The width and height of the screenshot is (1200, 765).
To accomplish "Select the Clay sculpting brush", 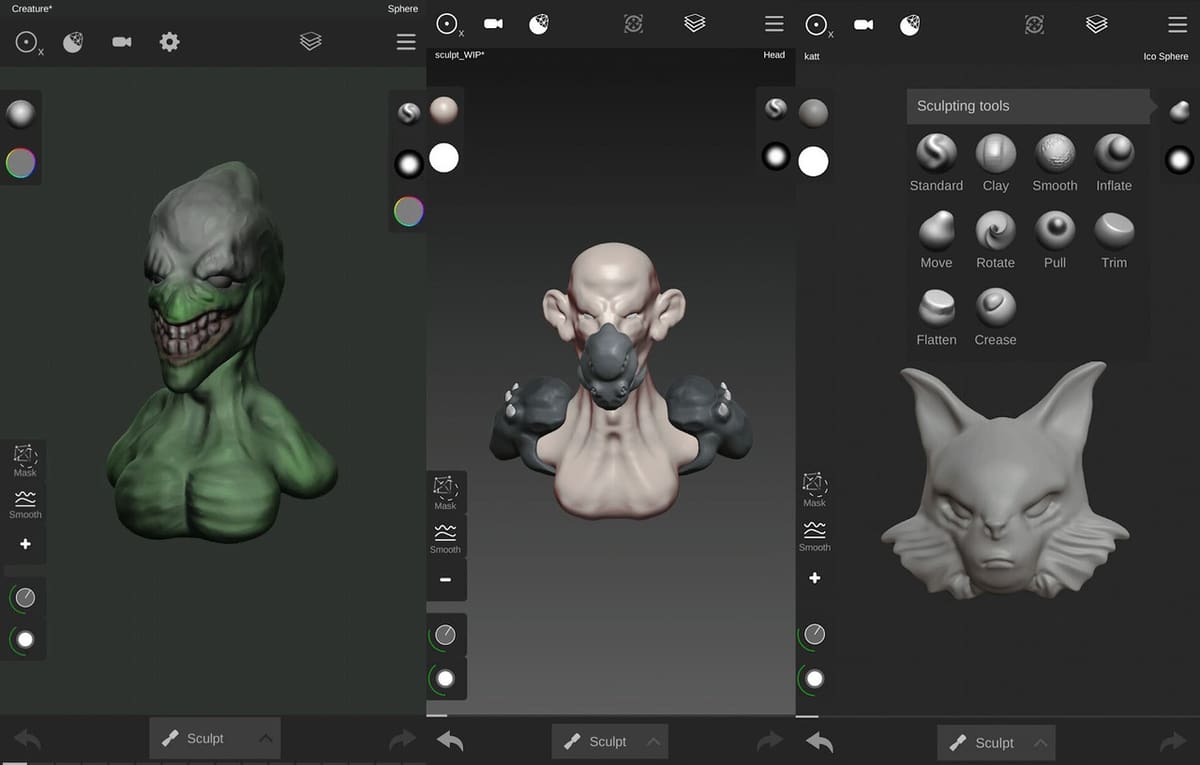I will click(996, 163).
